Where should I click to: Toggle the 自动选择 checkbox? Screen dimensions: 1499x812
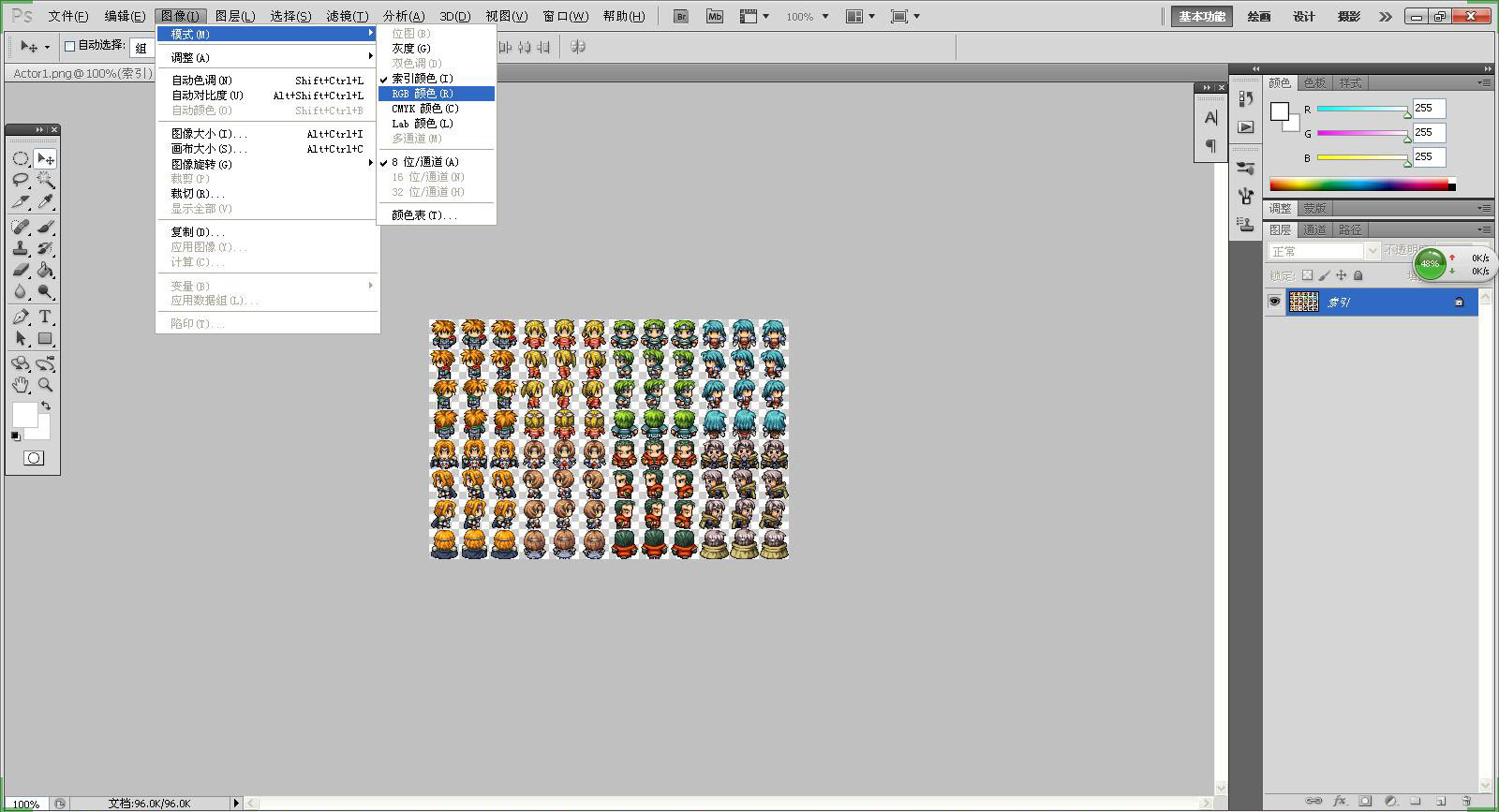69,46
